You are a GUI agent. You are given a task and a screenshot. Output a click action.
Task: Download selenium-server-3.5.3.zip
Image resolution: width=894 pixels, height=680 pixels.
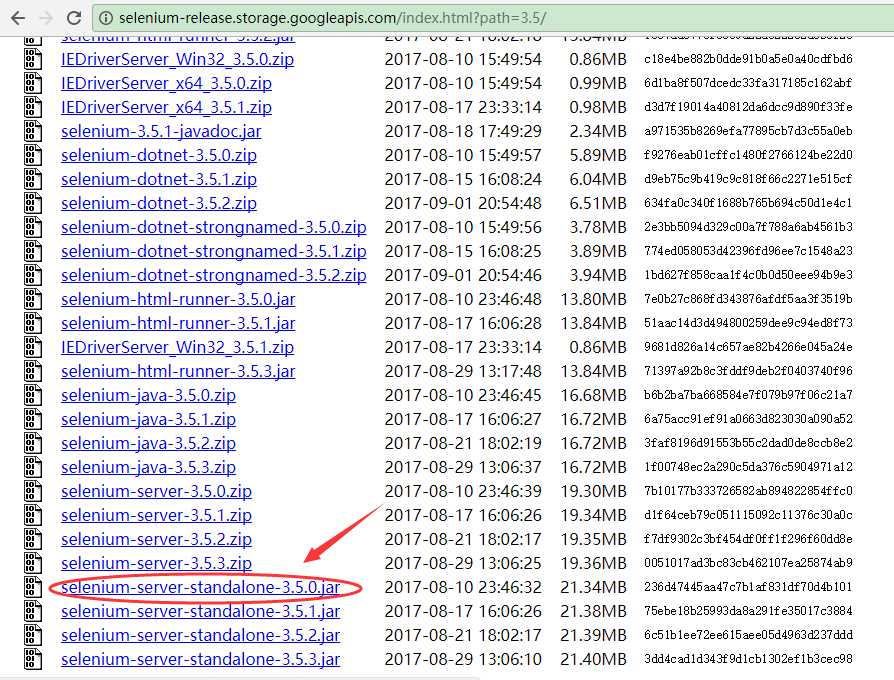156,563
